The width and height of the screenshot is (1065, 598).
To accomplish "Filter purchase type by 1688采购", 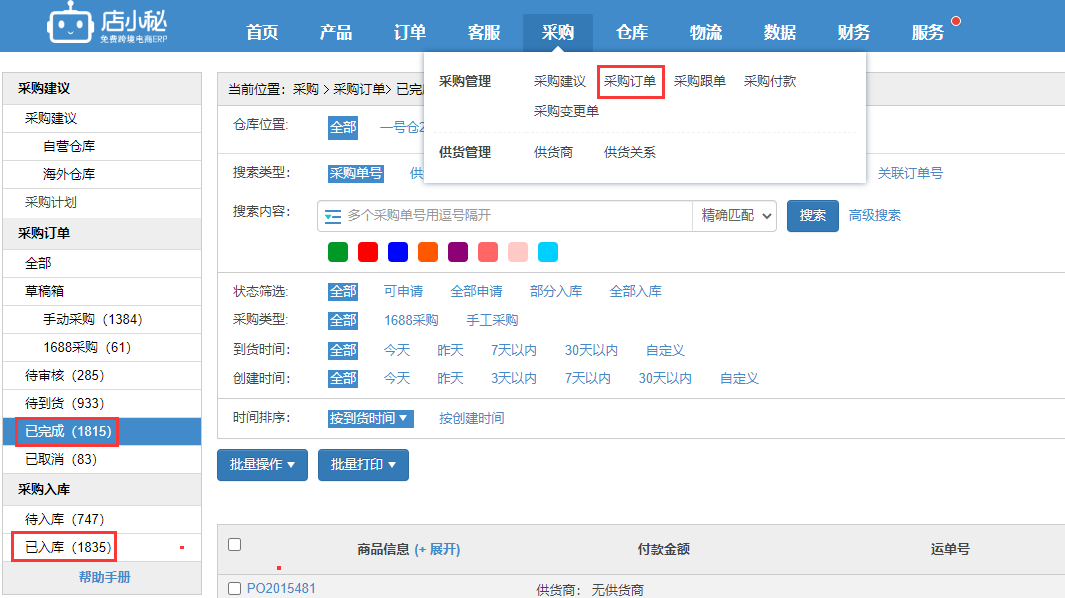I will click(411, 320).
